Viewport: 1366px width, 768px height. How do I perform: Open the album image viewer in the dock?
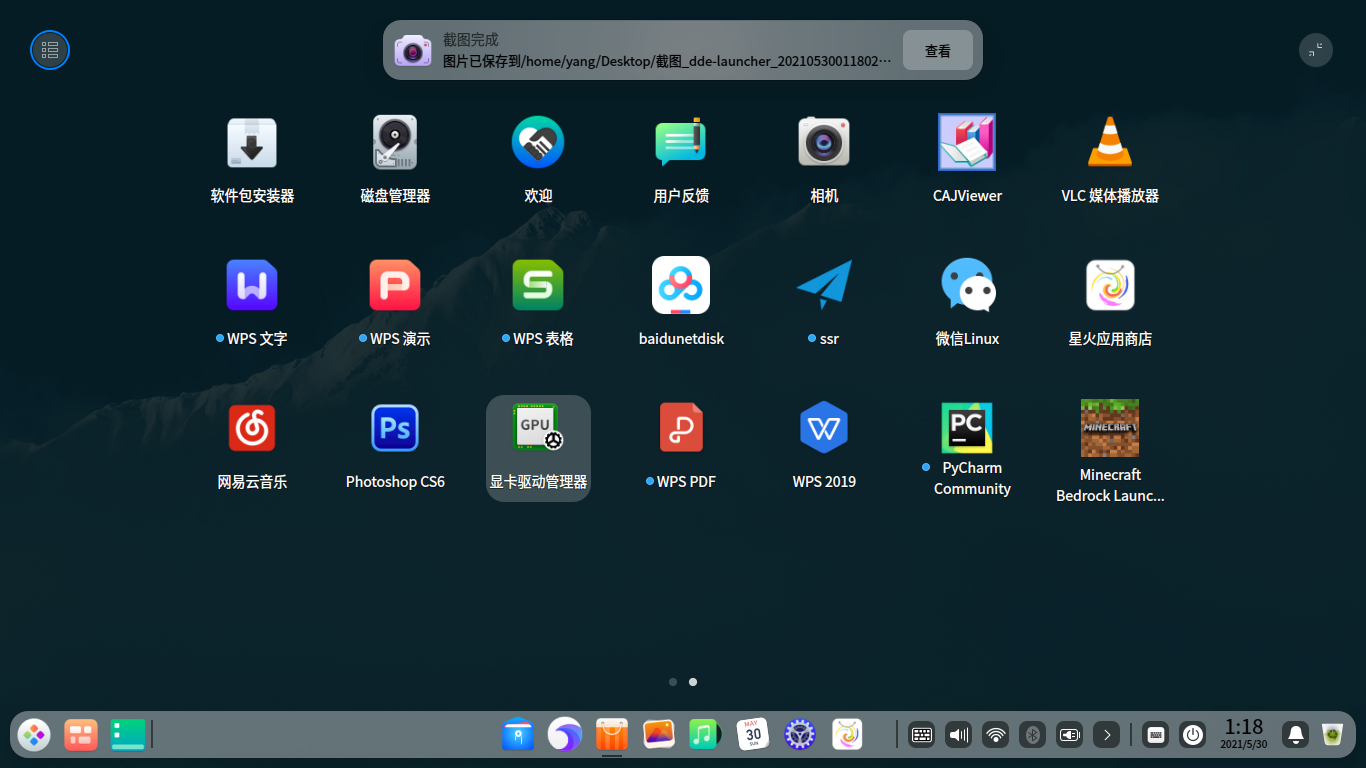659,735
